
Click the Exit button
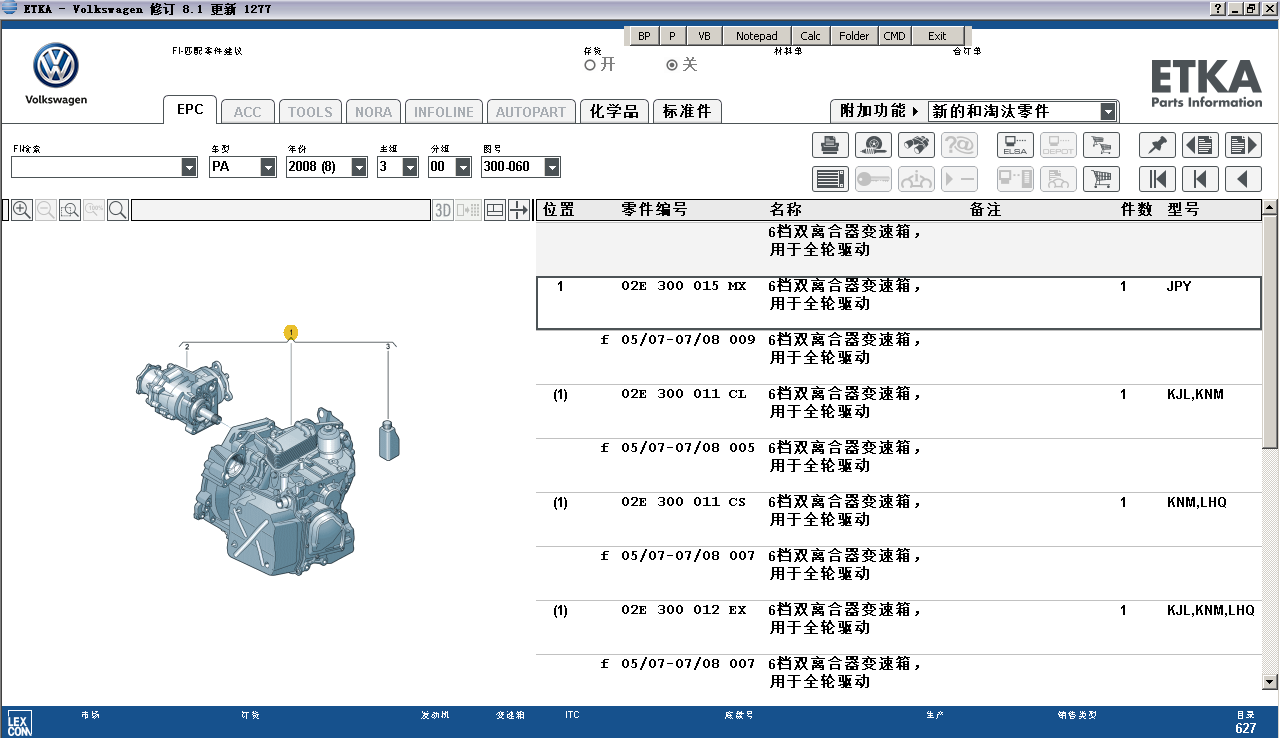(x=937, y=36)
